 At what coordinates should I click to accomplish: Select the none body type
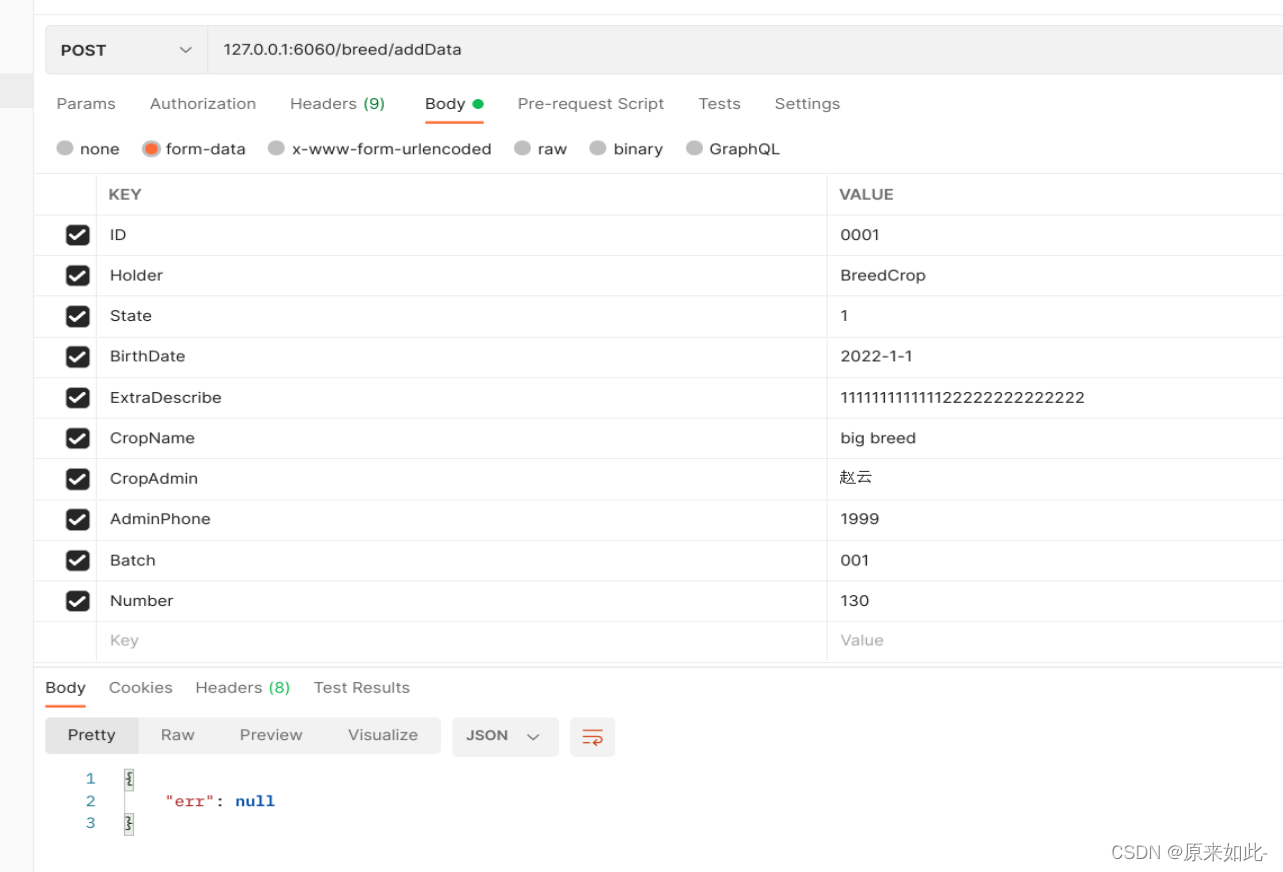(65, 148)
